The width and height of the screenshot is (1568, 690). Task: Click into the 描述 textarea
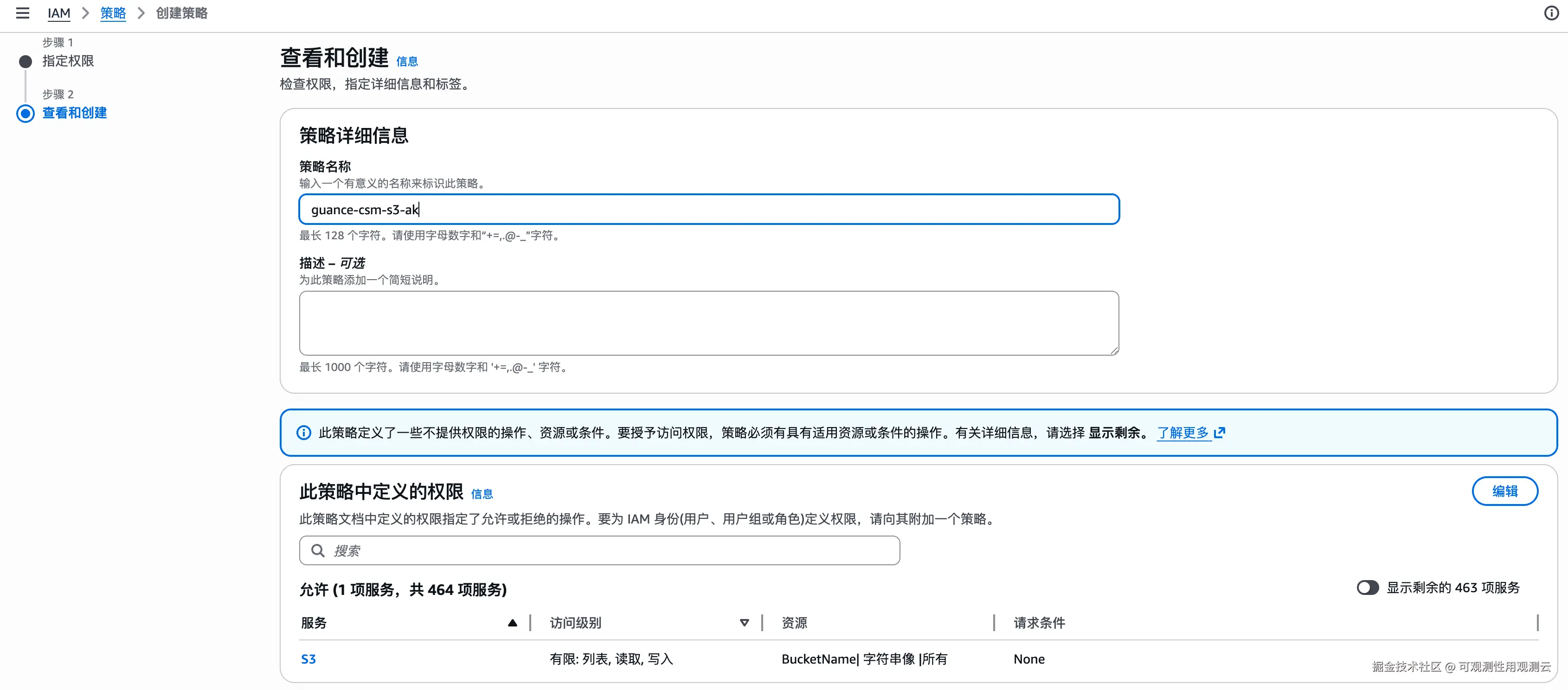point(708,322)
